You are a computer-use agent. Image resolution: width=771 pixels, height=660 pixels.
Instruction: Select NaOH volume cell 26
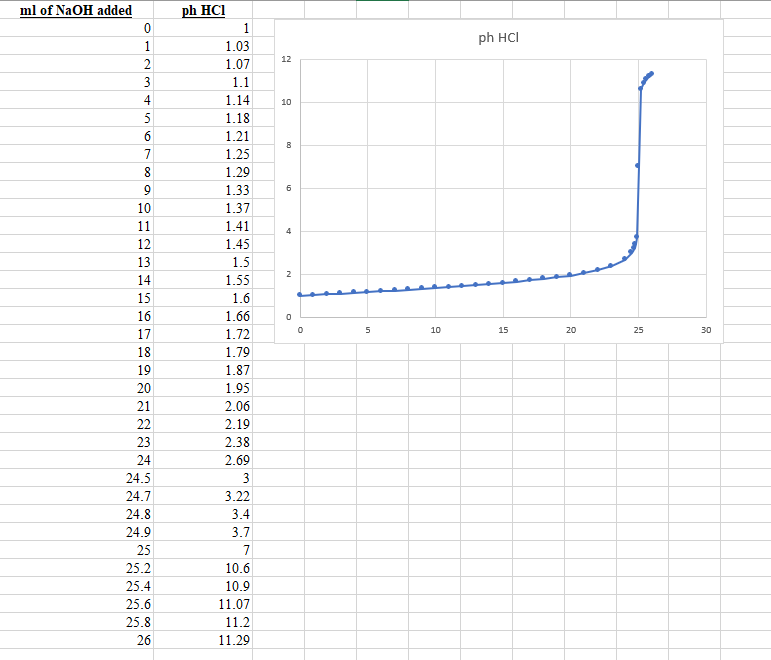(x=76, y=640)
